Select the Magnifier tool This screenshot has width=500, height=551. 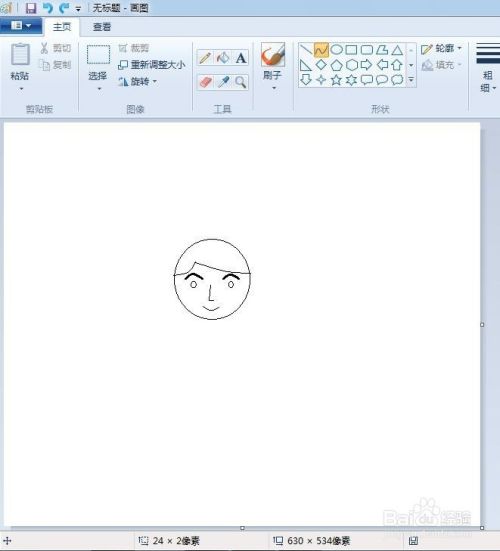(x=241, y=82)
